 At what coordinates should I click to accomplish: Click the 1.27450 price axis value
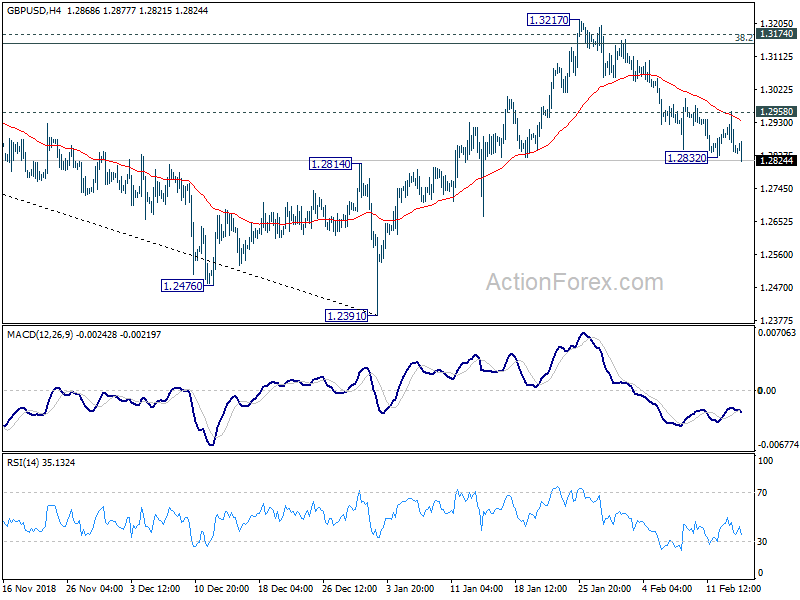[777, 189]
